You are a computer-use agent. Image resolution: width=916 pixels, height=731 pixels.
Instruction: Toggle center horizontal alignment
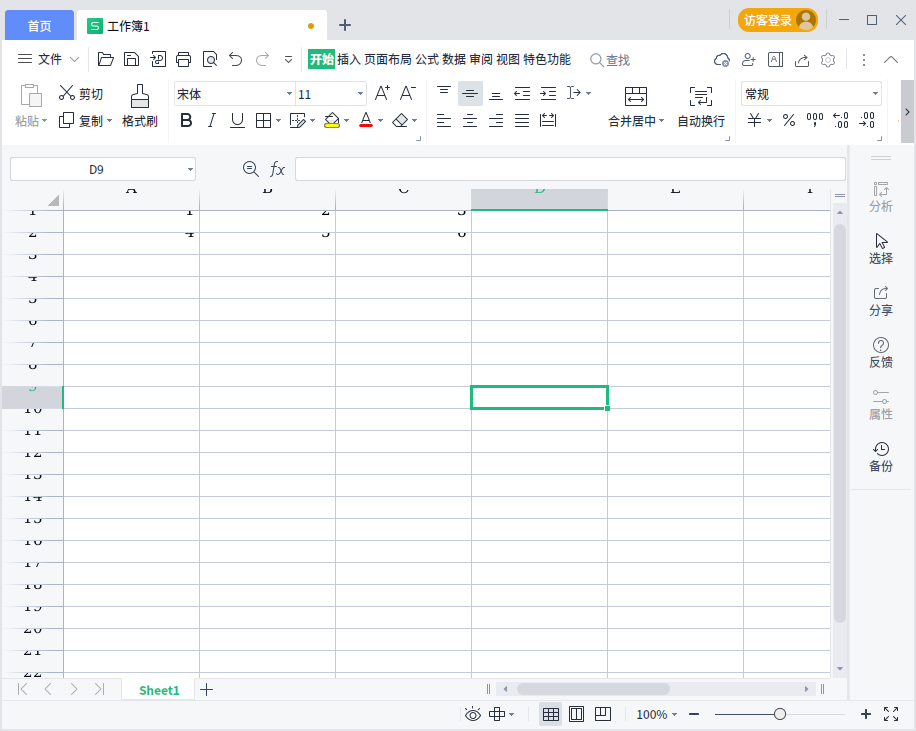470,120
